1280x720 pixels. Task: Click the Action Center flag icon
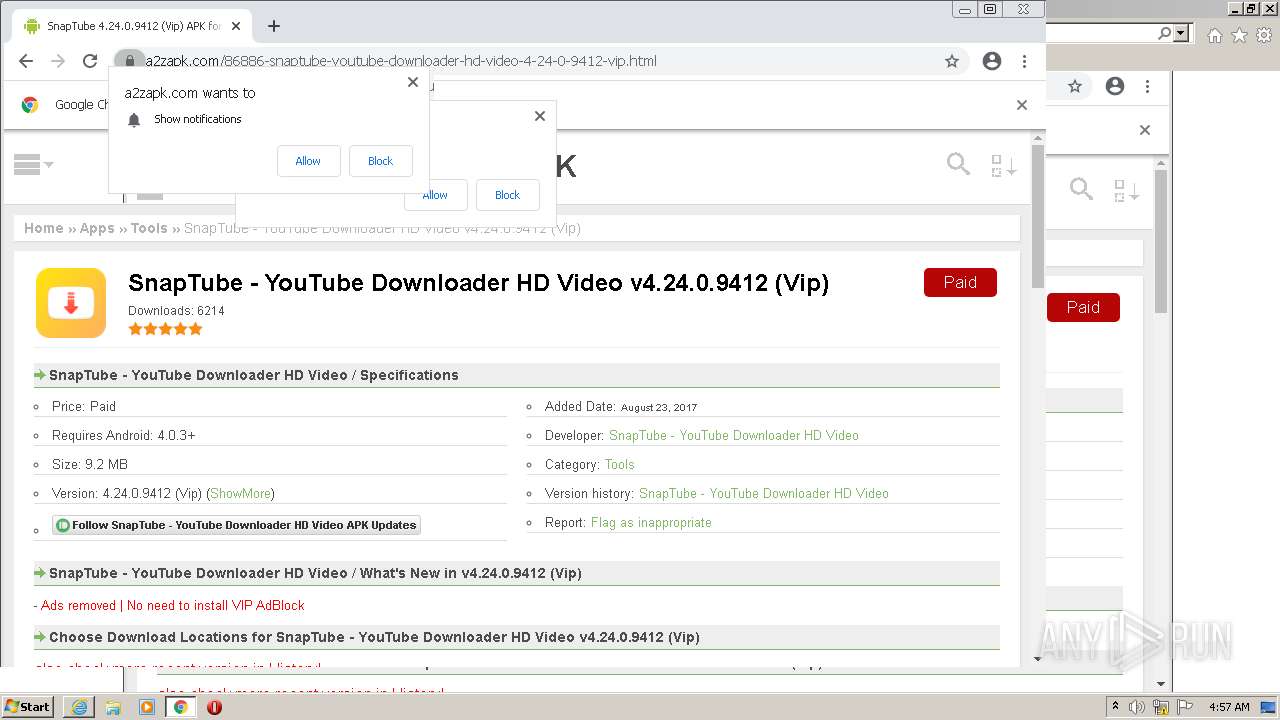[x=1184, y=707]
